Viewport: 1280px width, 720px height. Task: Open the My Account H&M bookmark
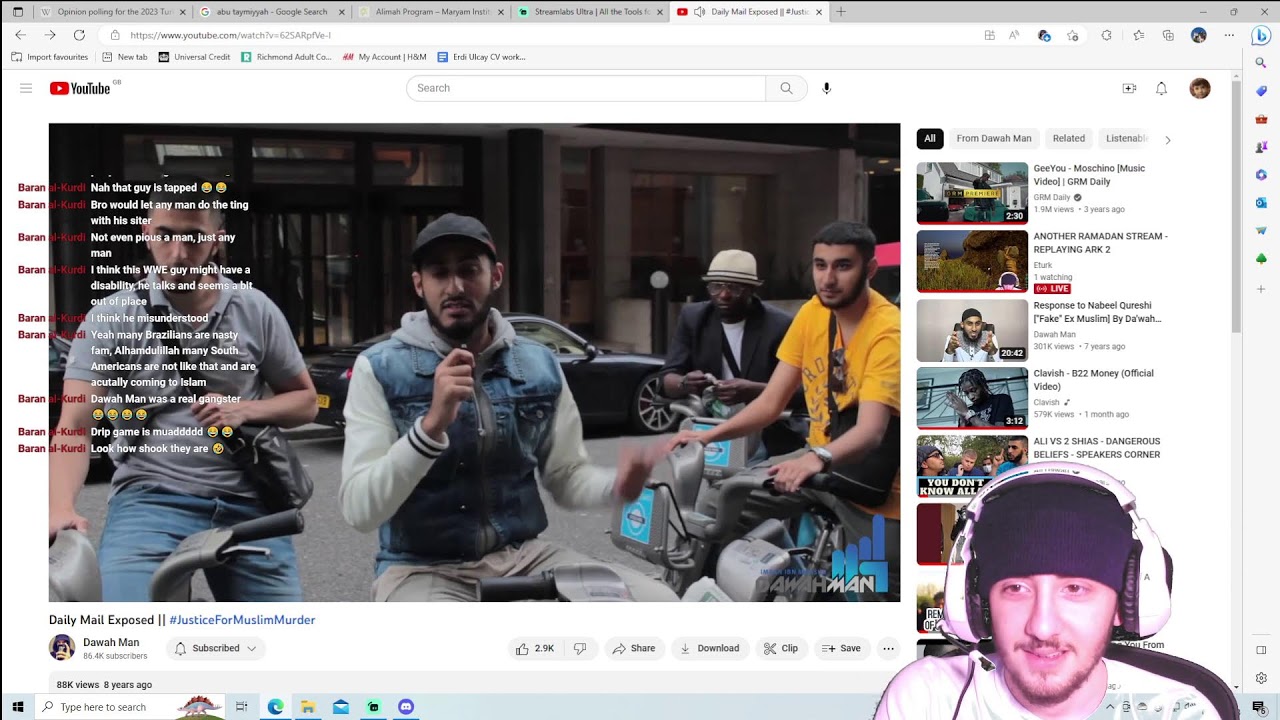(384, 57)
